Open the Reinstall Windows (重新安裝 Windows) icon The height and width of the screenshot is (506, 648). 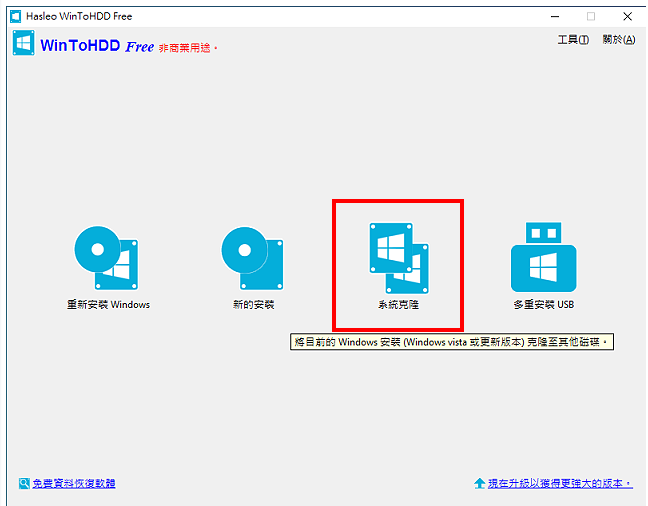[107, 258]
